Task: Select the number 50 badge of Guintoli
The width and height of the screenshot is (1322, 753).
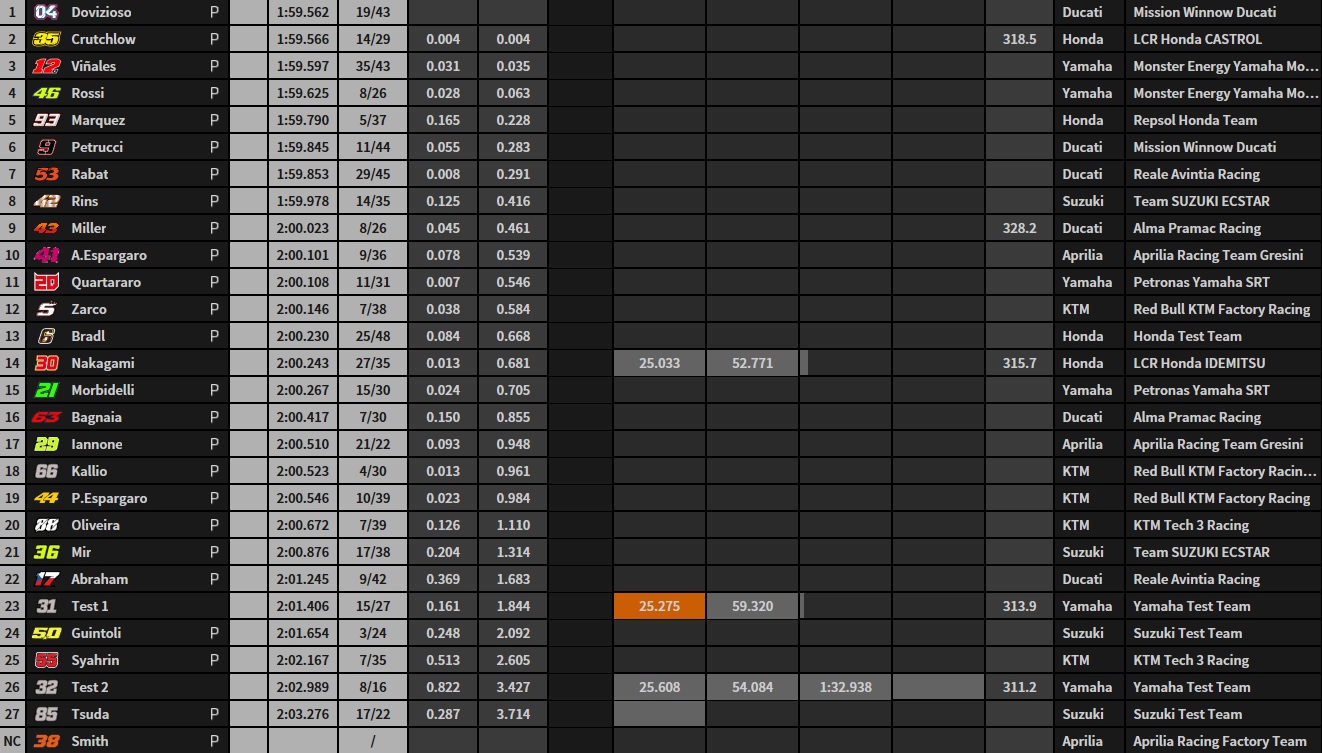Action: point(46,633)
